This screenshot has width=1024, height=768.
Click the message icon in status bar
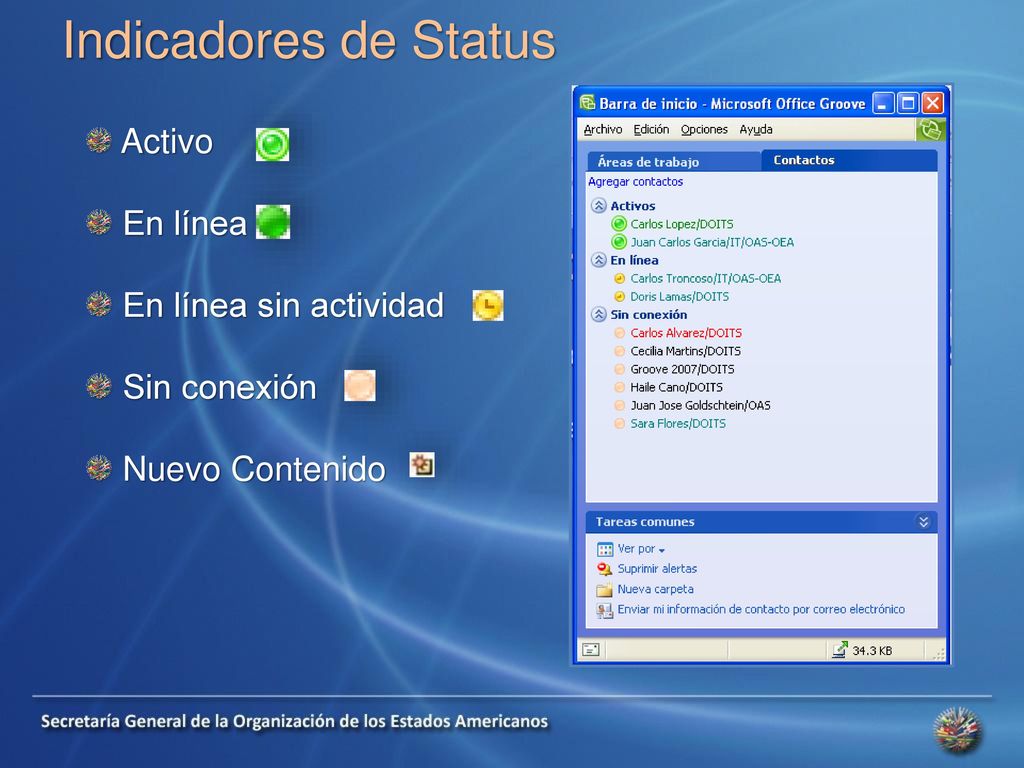[x=591, y=650]
